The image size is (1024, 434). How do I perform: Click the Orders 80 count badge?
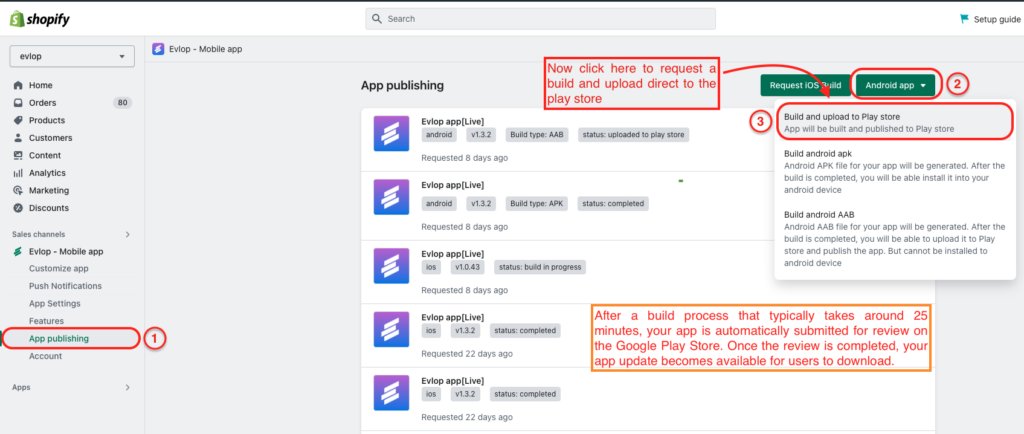(x=122, y=102)
